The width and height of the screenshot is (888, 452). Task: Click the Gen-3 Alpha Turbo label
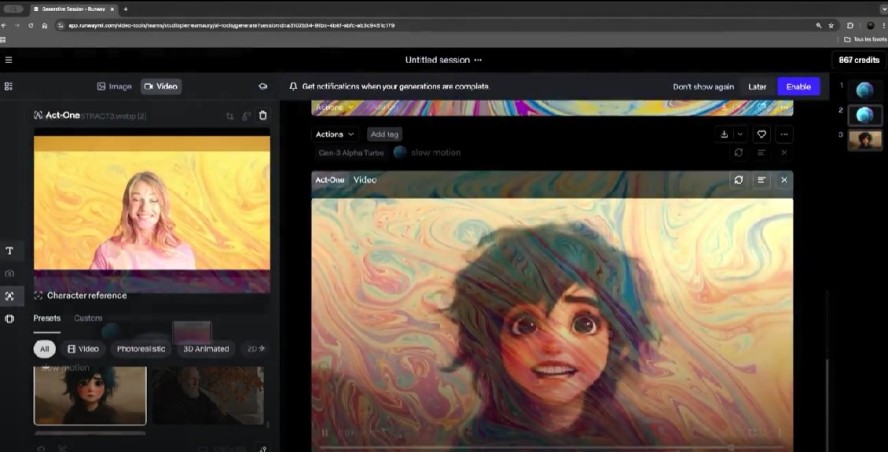point(351,152)
